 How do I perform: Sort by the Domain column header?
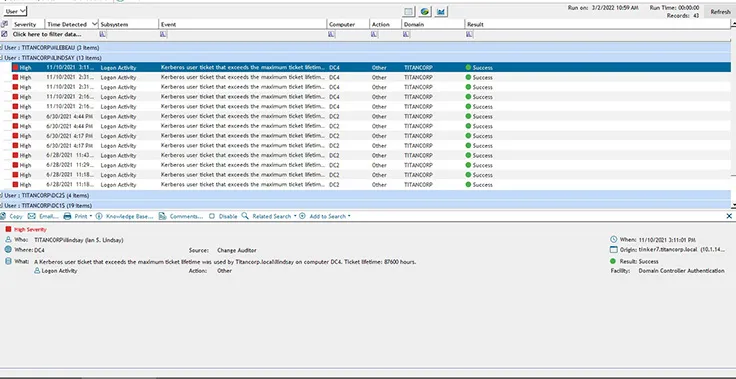click(433, 24)
